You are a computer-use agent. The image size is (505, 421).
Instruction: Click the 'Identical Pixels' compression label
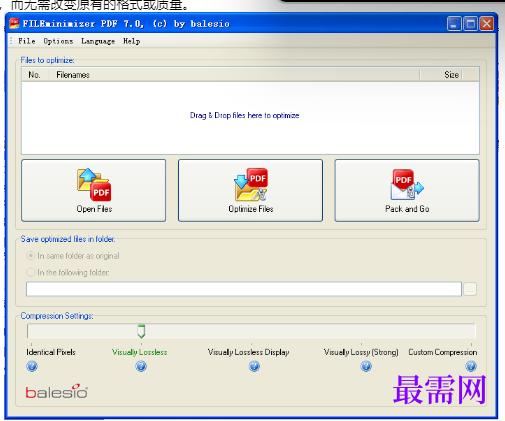point(51,352)
